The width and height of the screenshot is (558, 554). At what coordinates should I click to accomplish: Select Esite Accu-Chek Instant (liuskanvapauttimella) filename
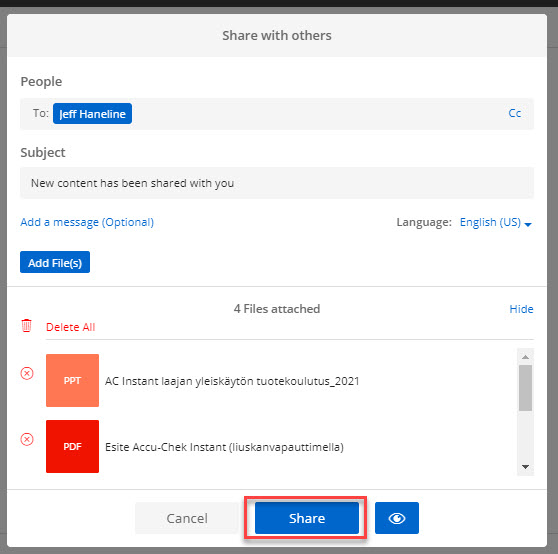(225, 447)
